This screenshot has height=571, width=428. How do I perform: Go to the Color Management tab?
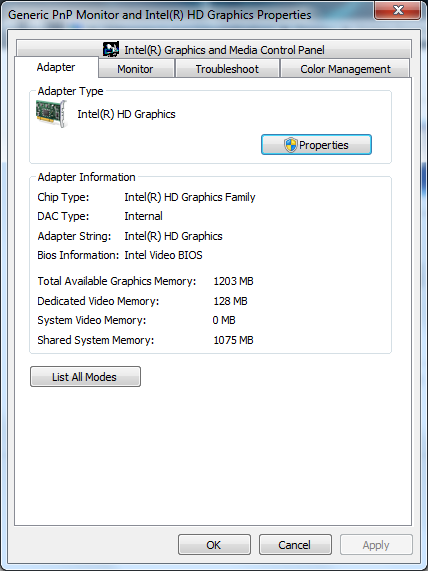coord(345,69)
